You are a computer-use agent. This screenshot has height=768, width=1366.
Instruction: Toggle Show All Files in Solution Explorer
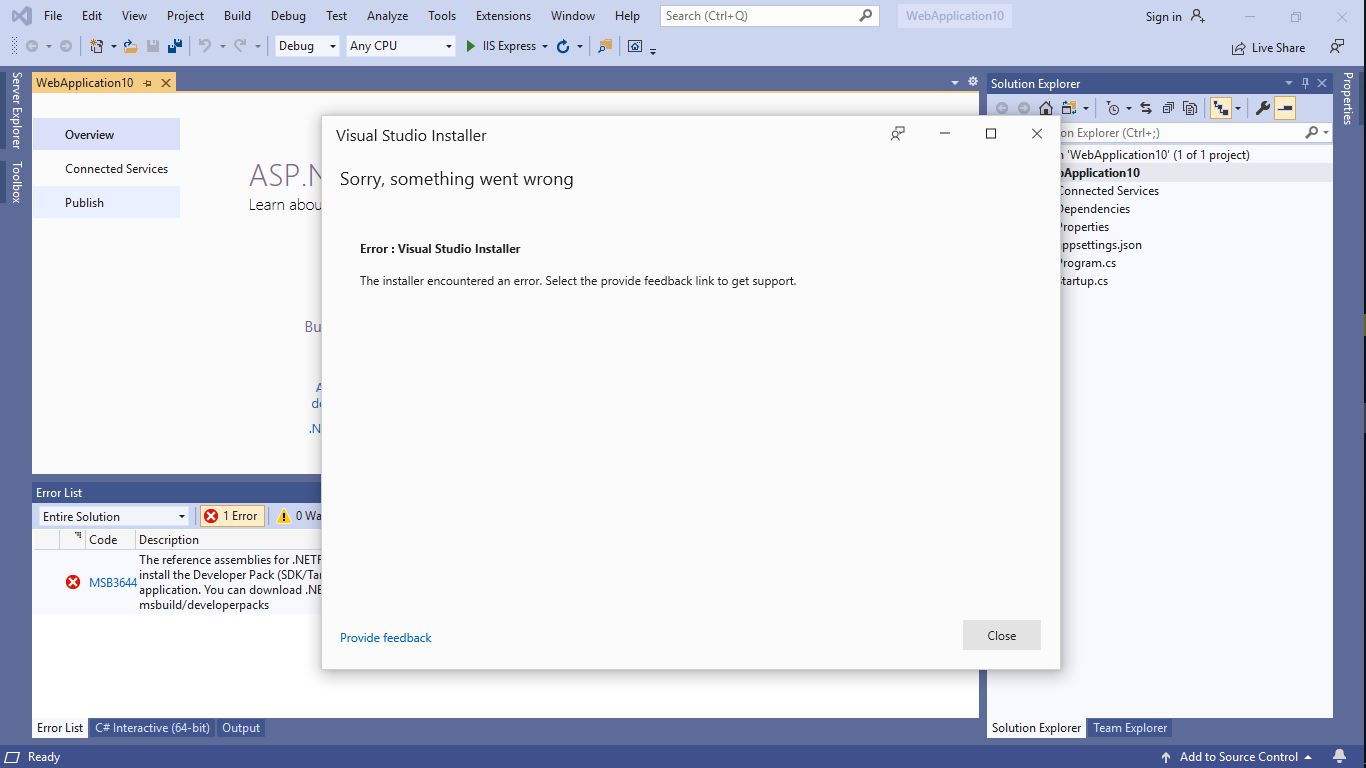pos(1190,108)
